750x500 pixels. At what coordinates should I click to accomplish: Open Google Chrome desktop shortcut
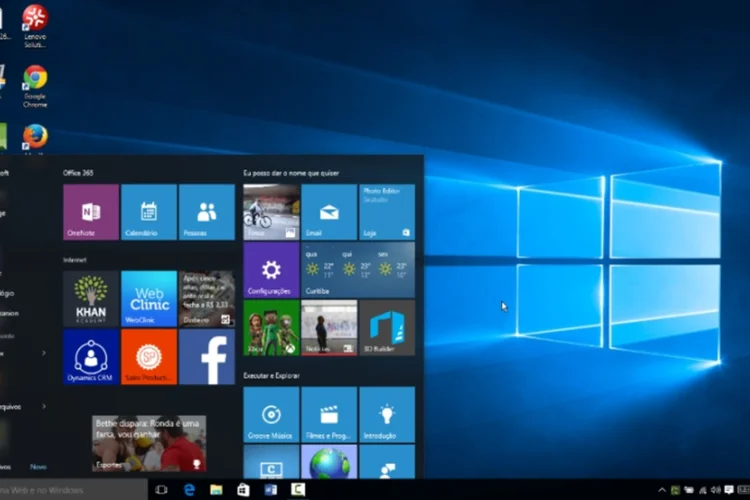pyautogui.click(x=35, y=86)
